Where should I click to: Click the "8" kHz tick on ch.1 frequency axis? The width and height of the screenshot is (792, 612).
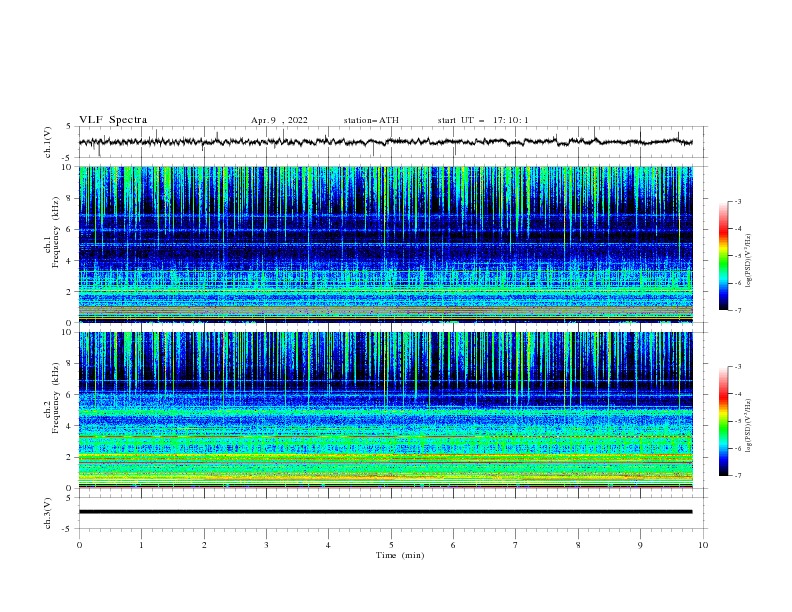point(70,198)
